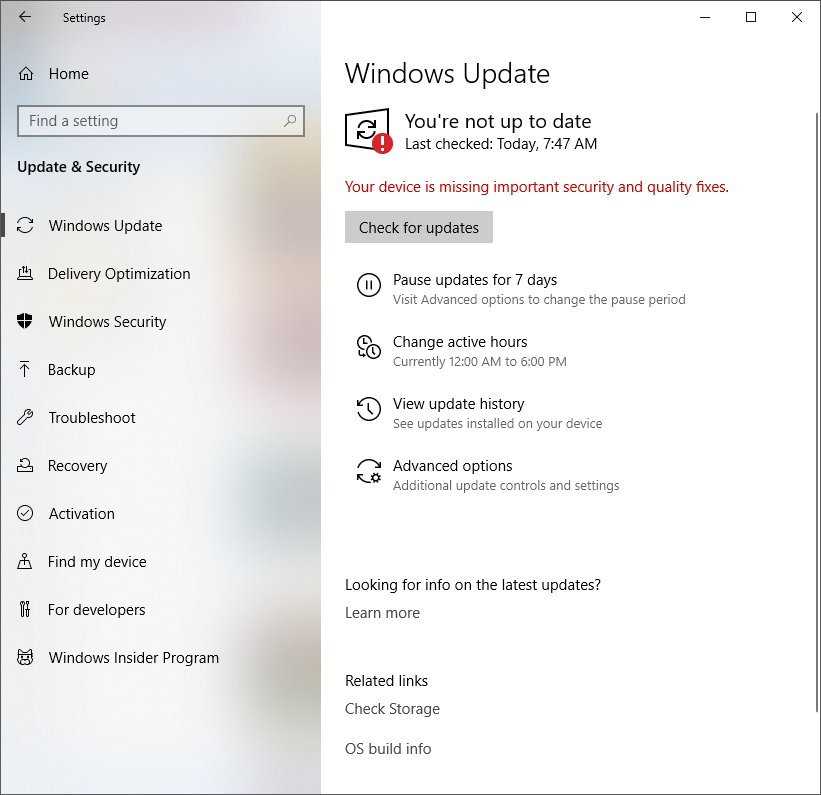Go to Settings Home
821x795 pixels.
(160, 74)
